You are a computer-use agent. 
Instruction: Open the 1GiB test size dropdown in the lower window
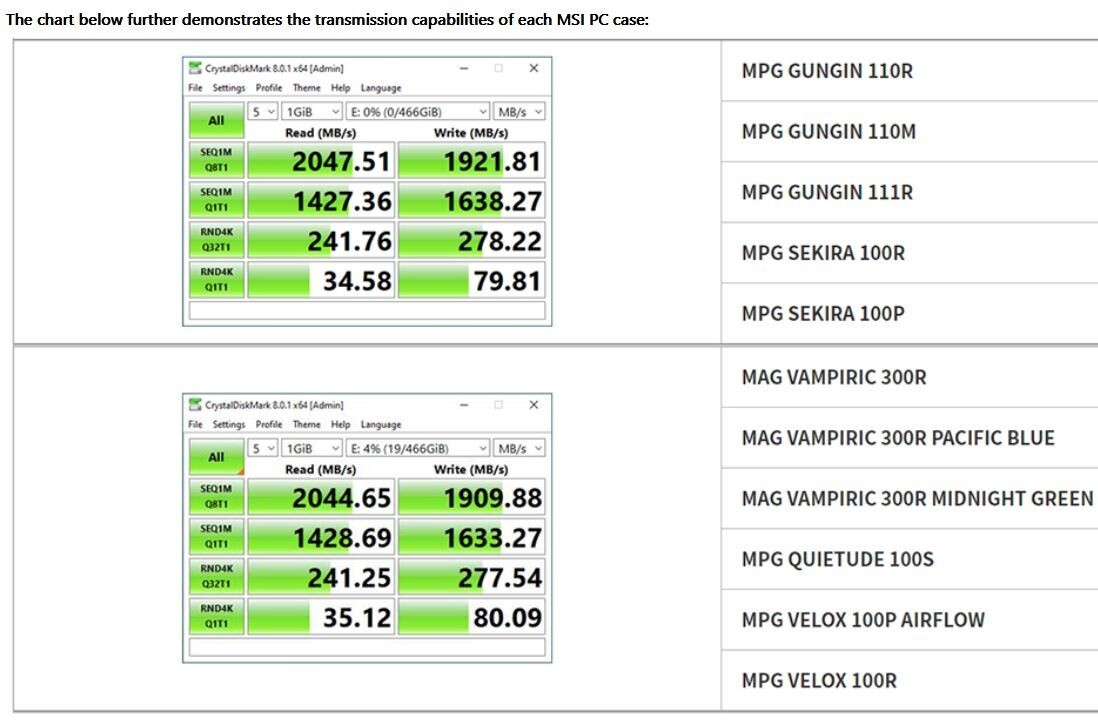point(312,448)
